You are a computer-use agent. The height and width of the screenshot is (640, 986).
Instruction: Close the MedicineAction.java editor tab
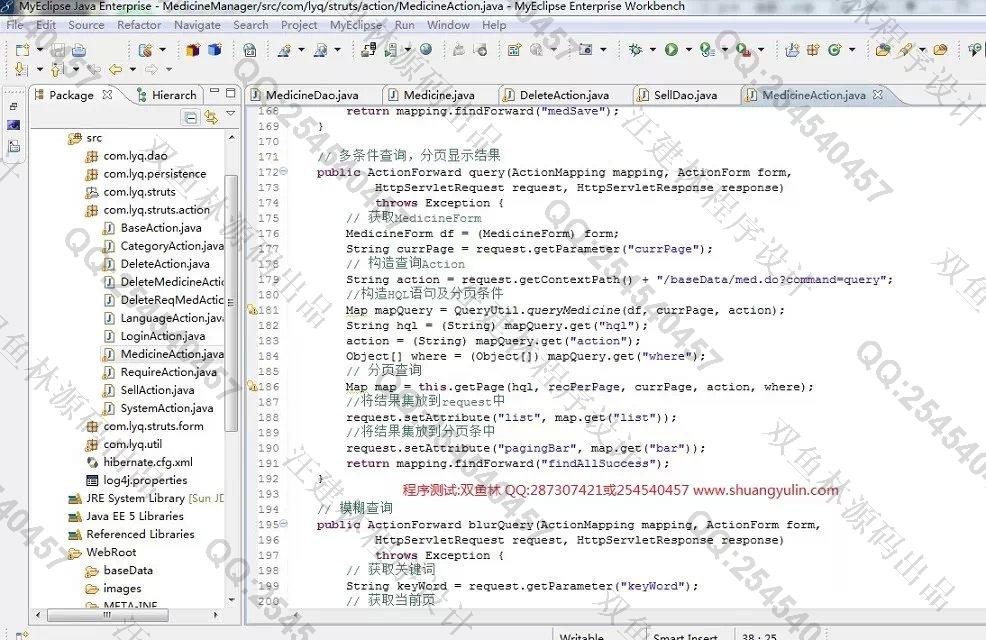(878, 94)
